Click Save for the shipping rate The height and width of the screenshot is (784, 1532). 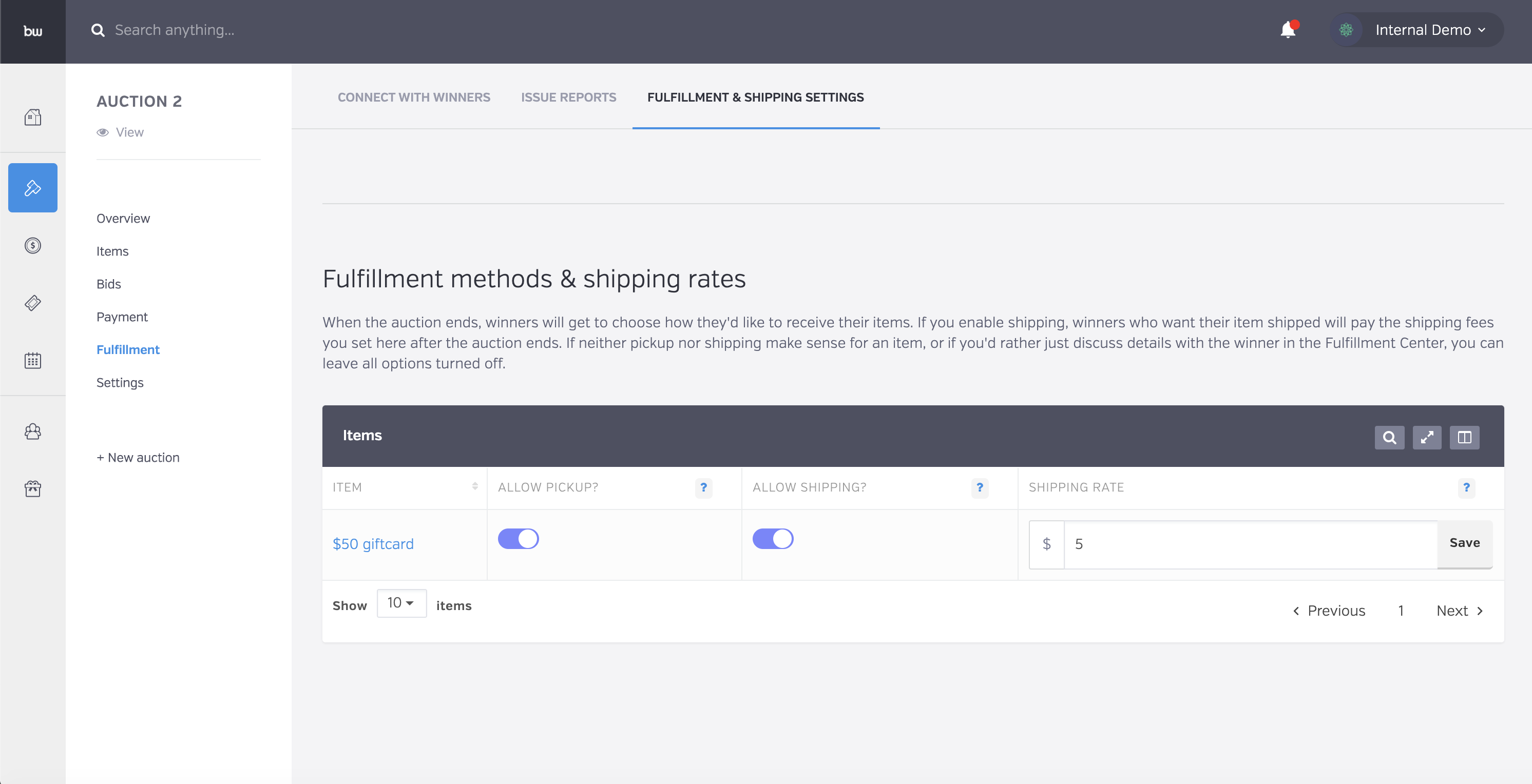[1464, 543]
